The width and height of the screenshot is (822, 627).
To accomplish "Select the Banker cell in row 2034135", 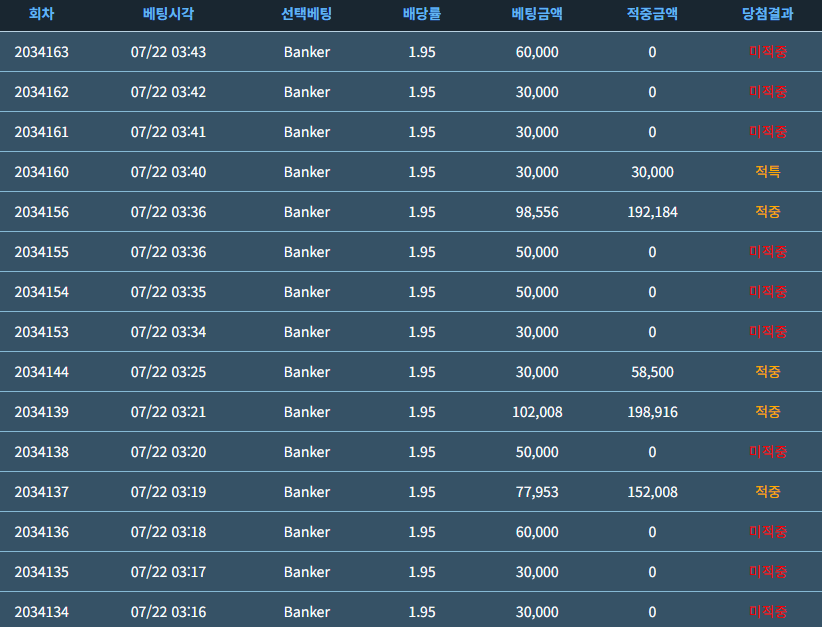I will pyautogui.click(x=307, y=572).
